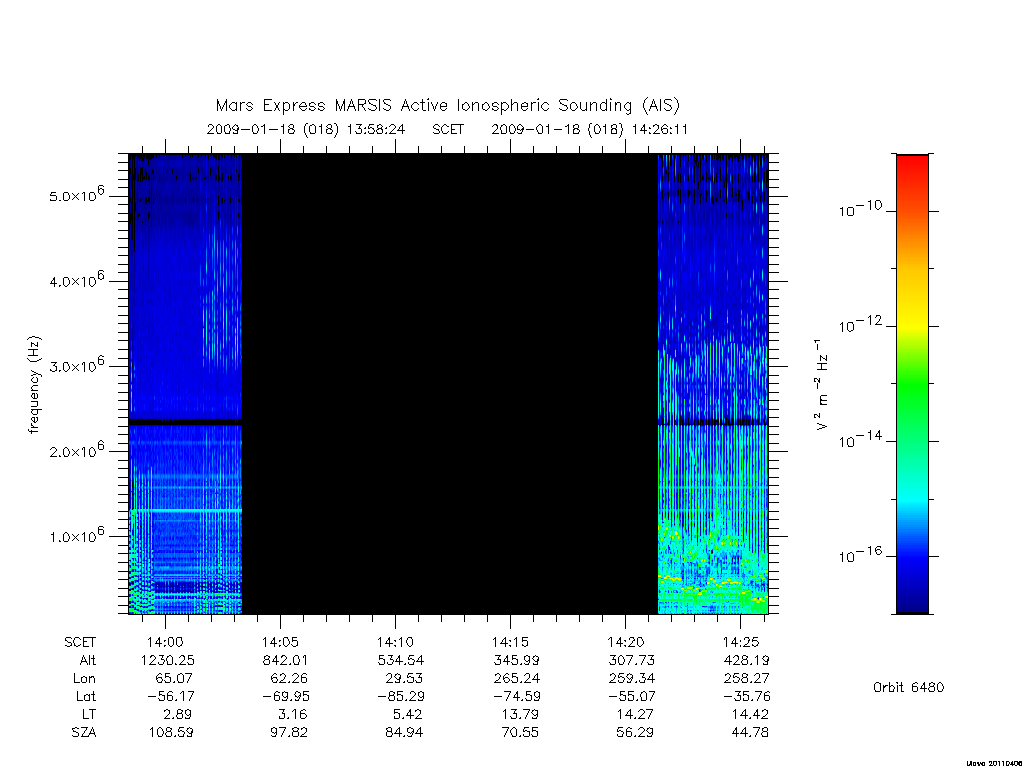Select end time '2009-01-18 (018) 14:26:11'
Screen dimensions: 1024x768
click(590, 129)
